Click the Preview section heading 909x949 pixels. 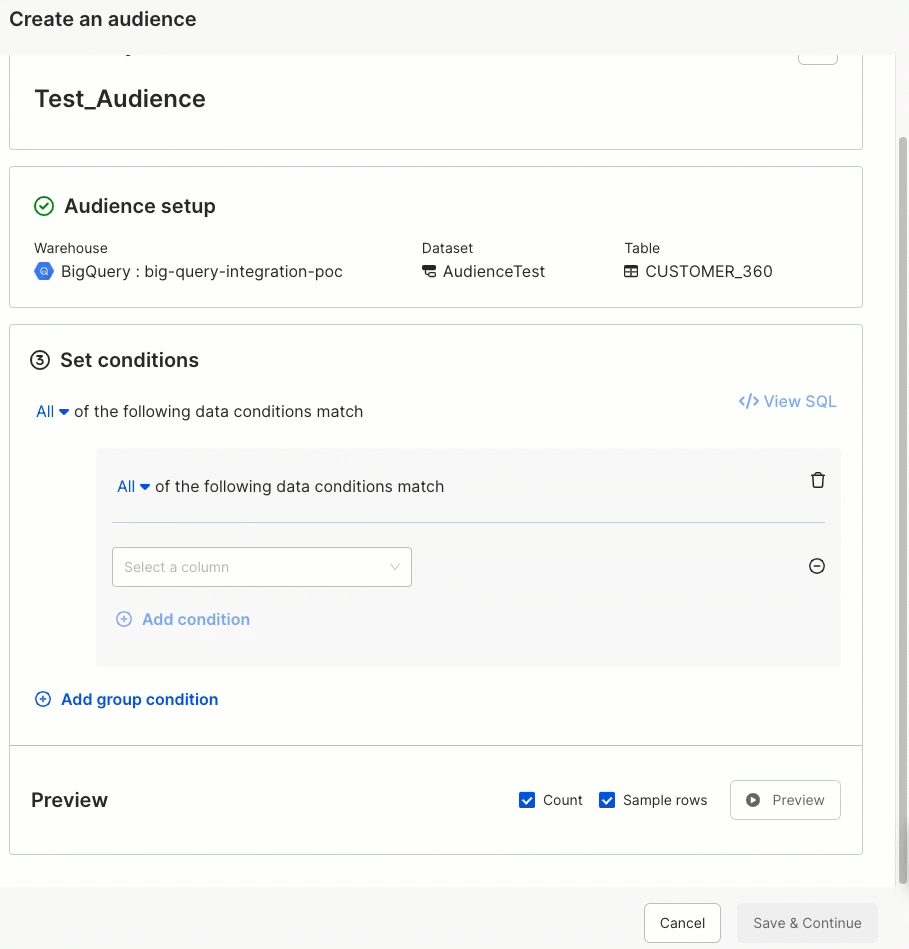70,800
